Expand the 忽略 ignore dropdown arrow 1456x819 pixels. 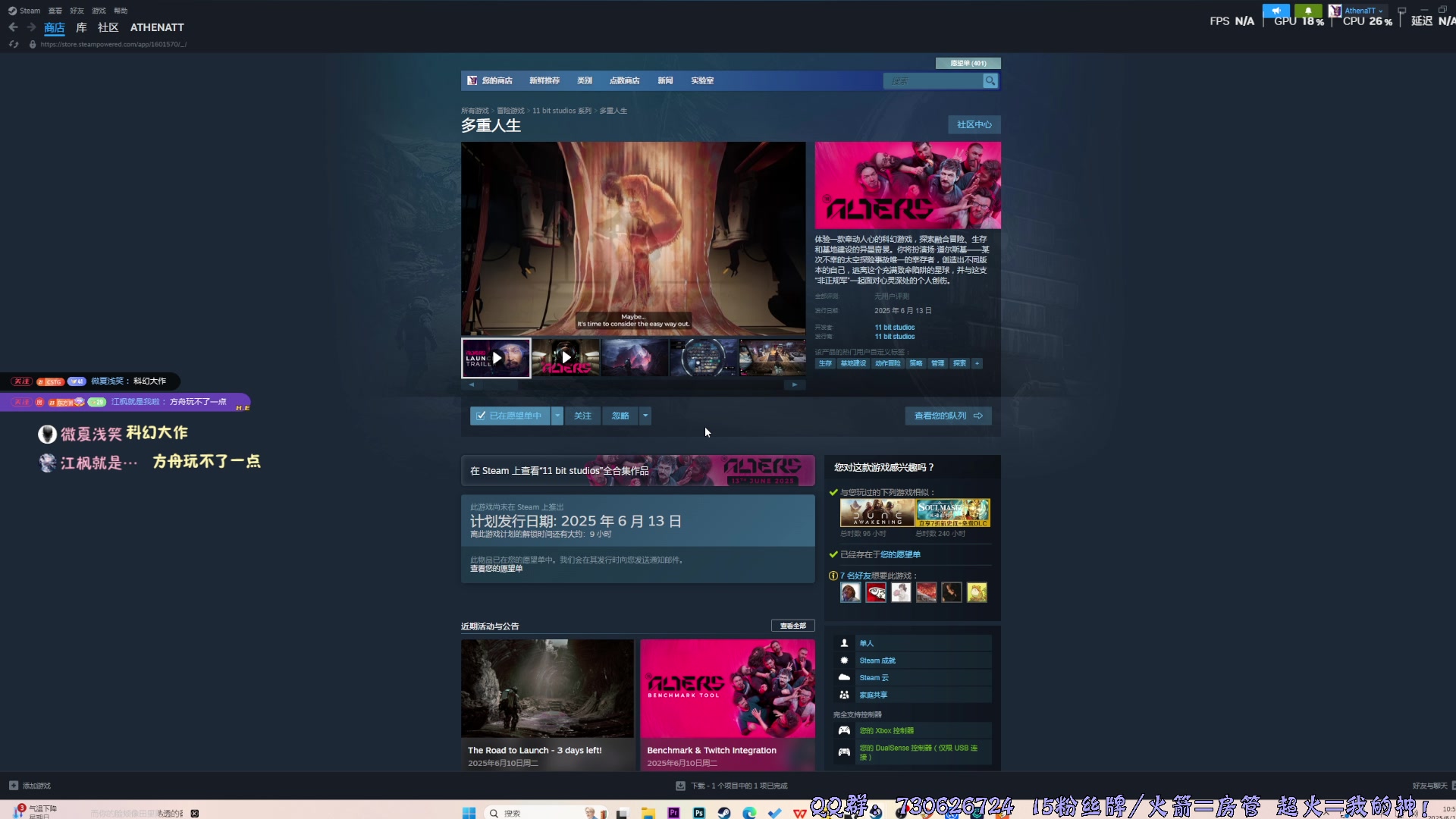click(645, 416)
